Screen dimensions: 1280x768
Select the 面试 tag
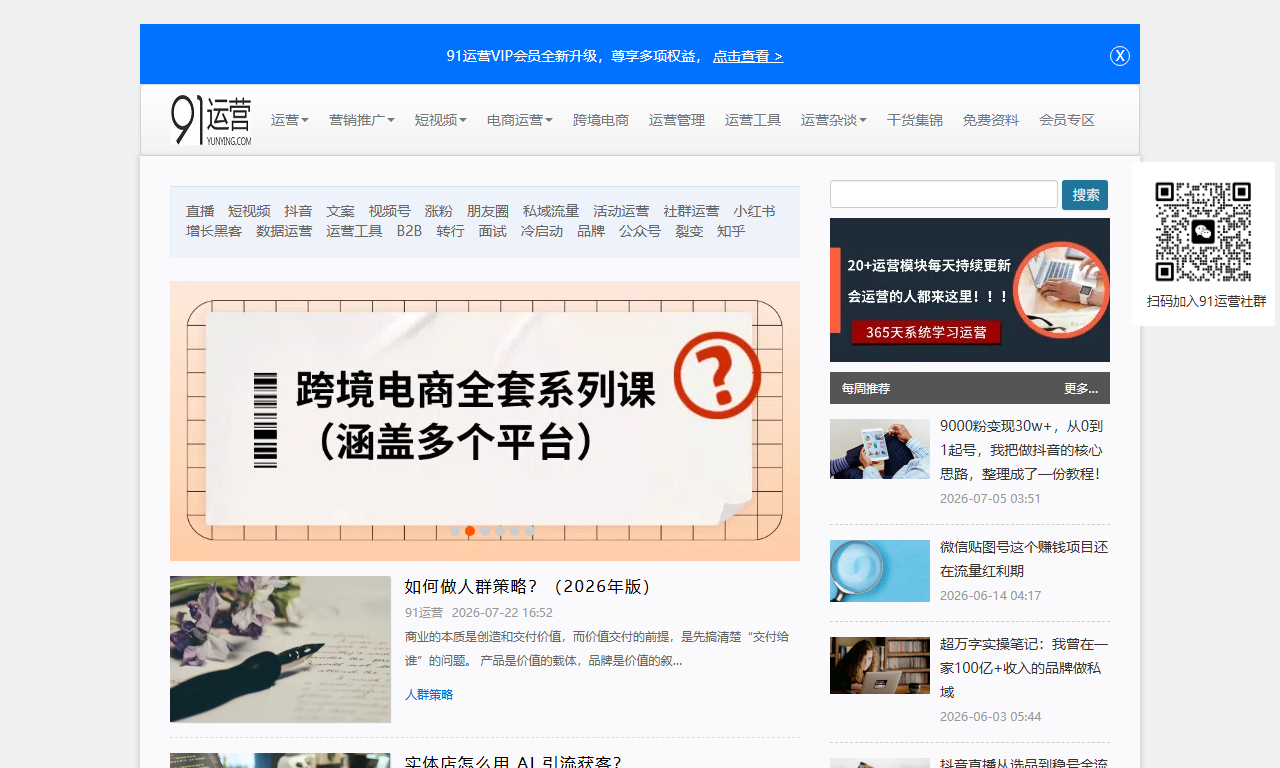[492, 231]
